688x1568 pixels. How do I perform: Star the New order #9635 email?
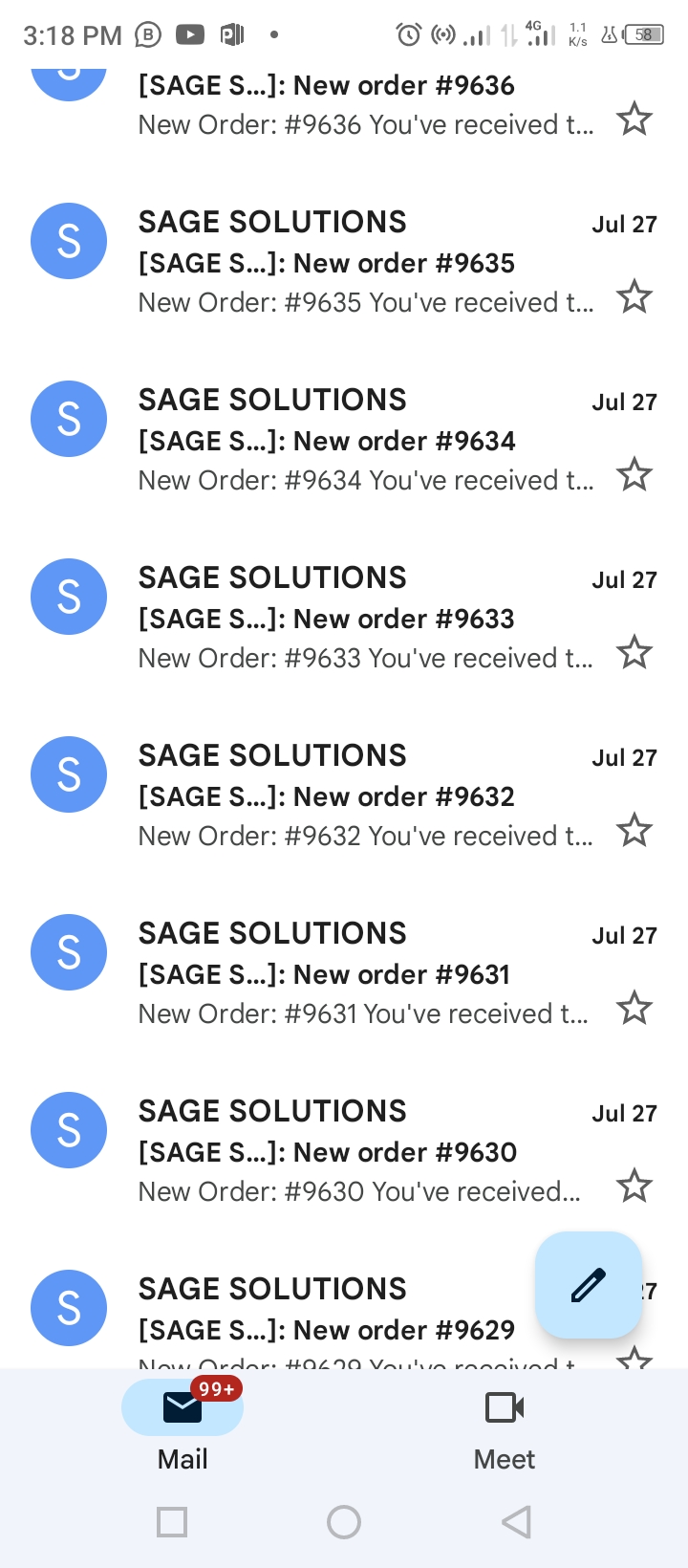pyautogui.click(x=634, y=297)
